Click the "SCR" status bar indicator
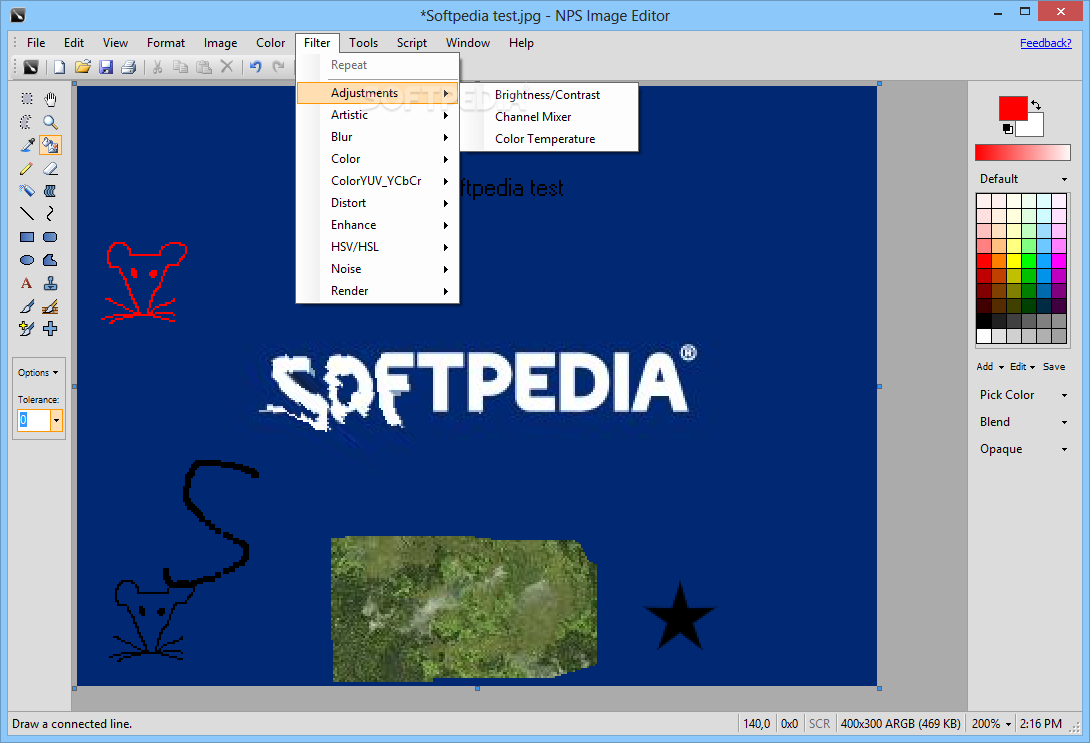Screen dimensions: 1090x743 click(819, 724)
